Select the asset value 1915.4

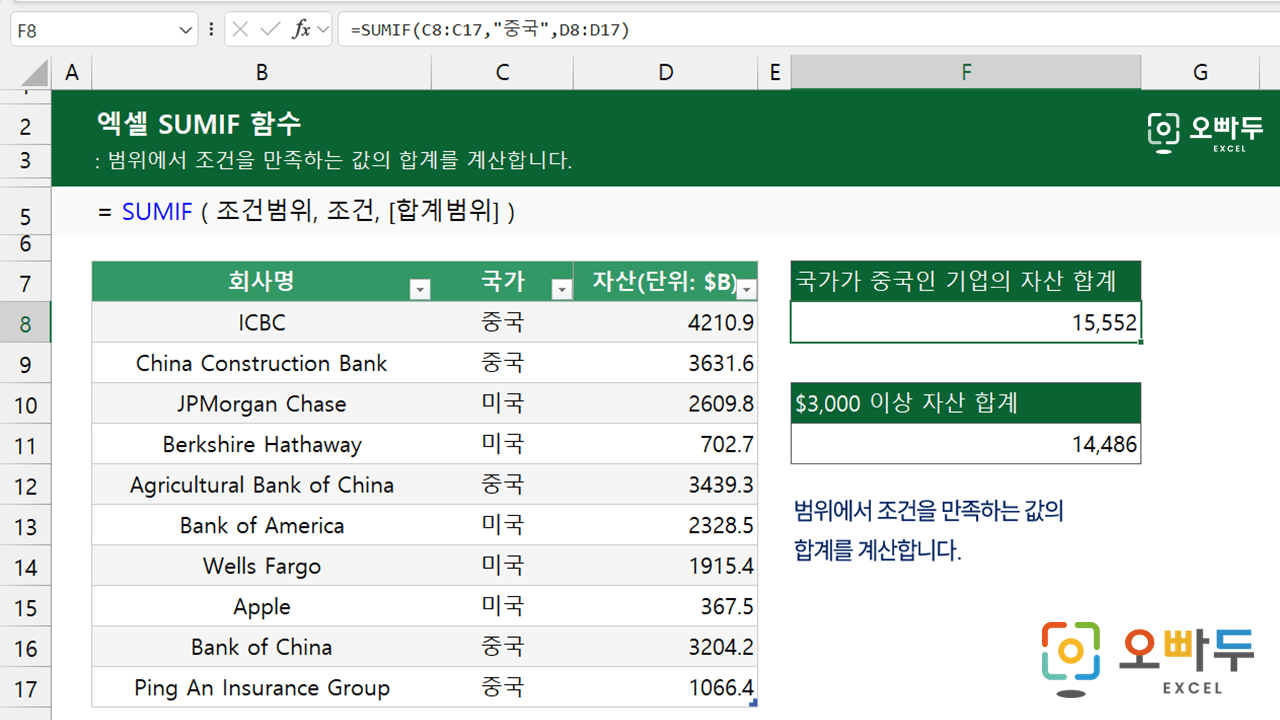click(666, 566)
